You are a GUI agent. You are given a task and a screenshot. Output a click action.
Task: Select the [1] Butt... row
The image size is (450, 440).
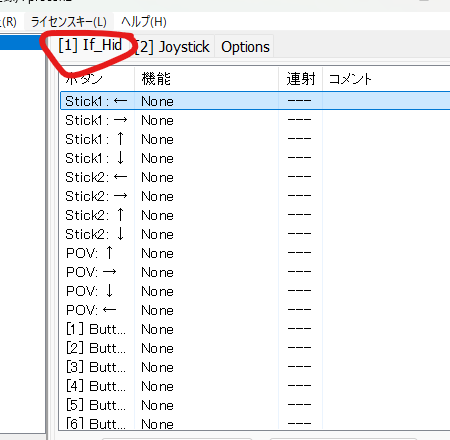click(x=255, y=329)
